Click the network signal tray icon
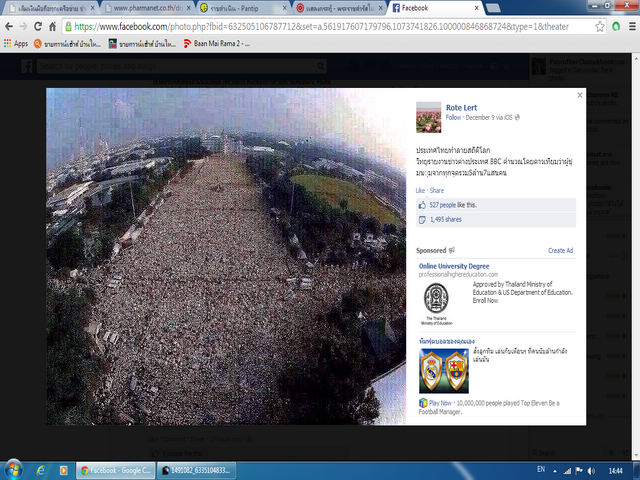The image size is (640, 480). click(567, 471)
